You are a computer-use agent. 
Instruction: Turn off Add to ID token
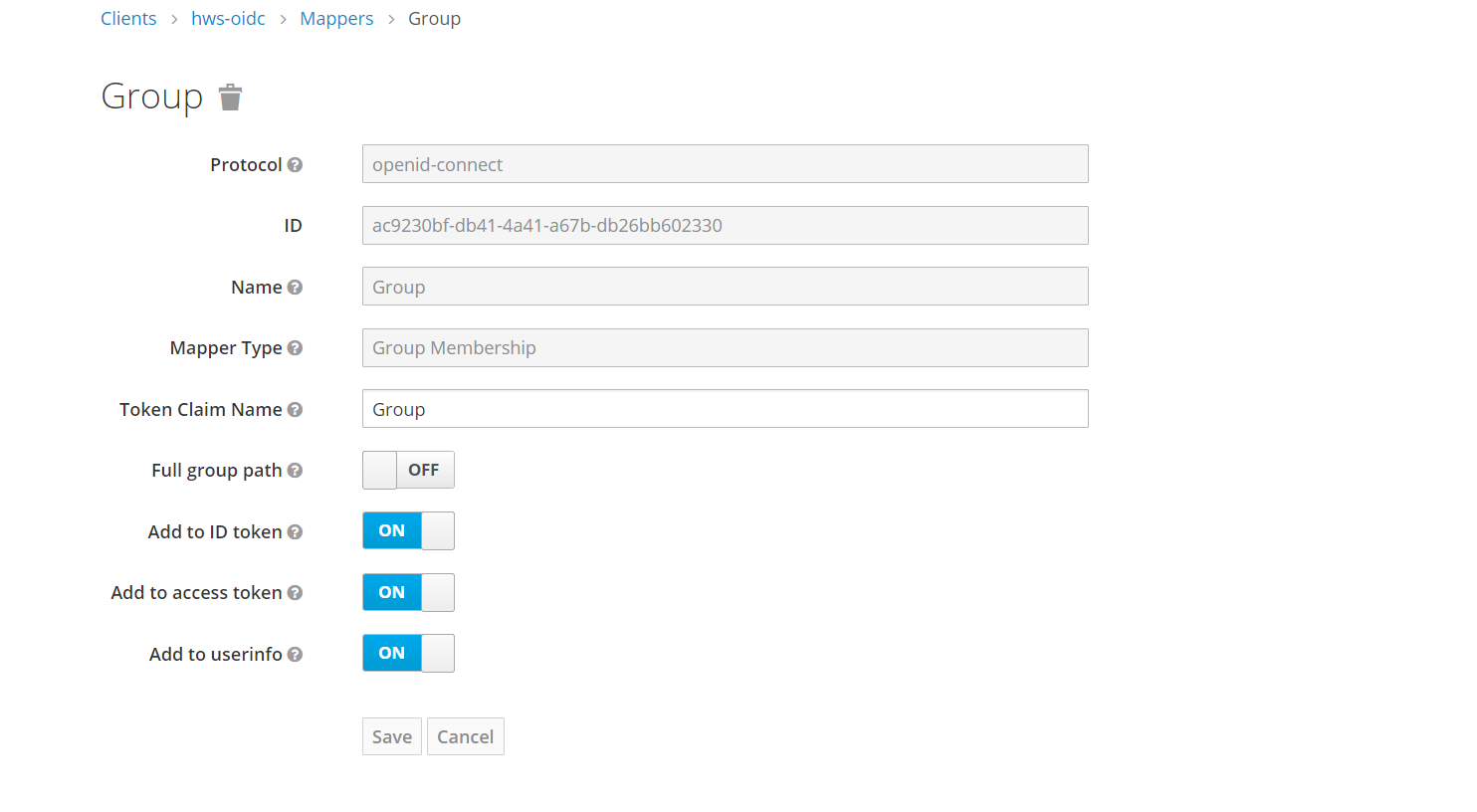click(408, 531)
